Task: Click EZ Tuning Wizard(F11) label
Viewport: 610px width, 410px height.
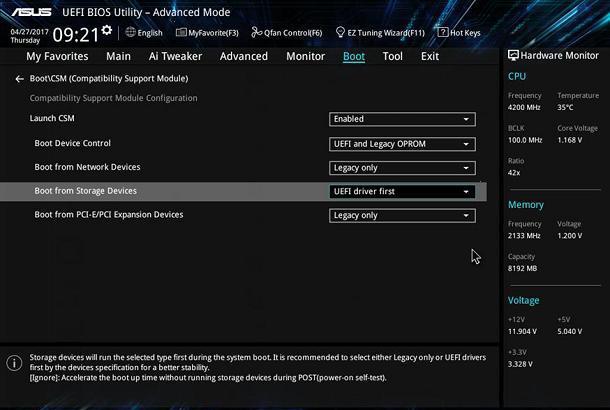Action: pyautogui.click(x=386, y=33)
